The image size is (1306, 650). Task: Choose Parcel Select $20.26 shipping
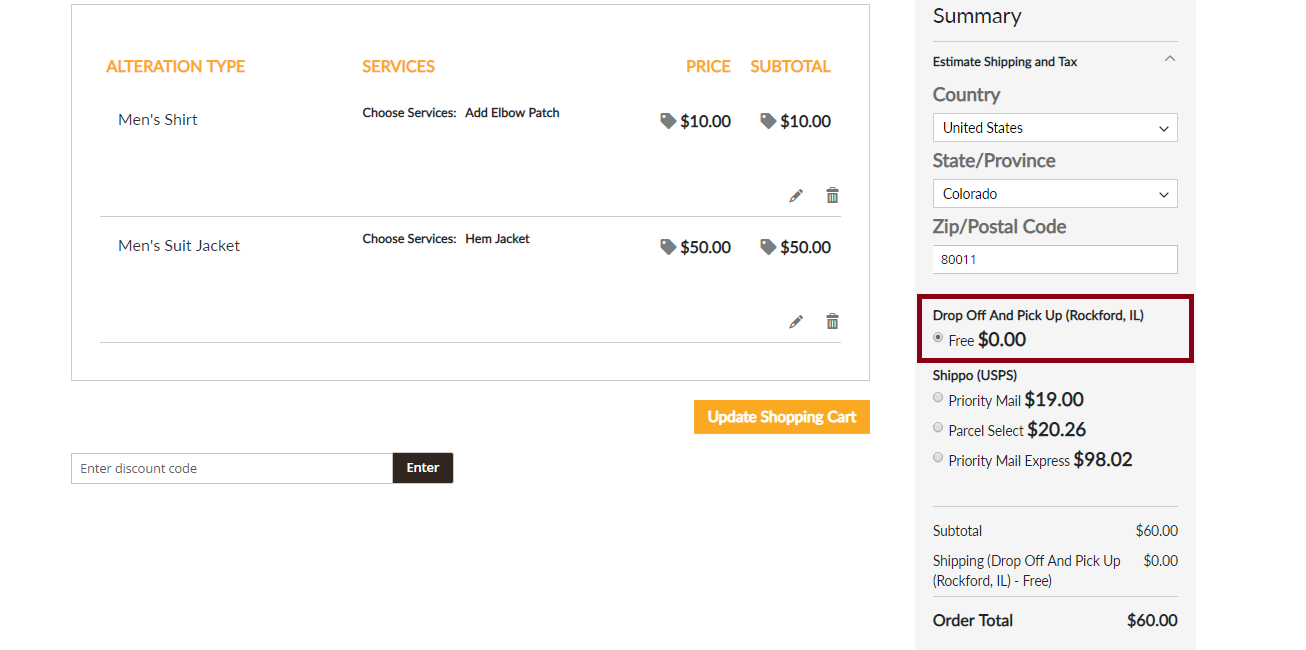[938, 428]
